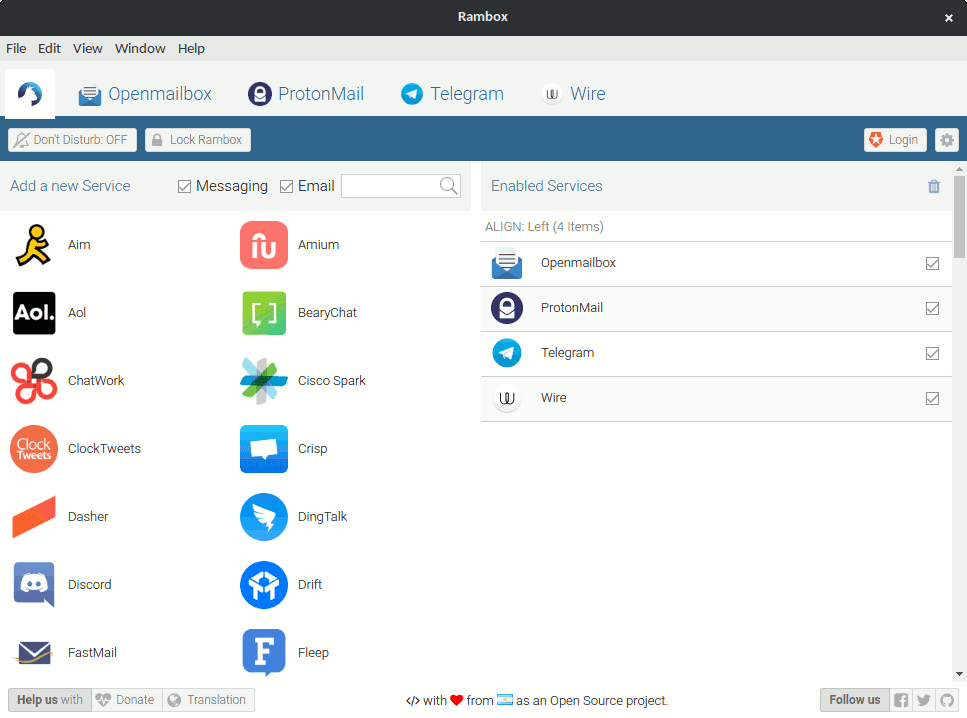967x718 pixels.
Task: Open the GitHub follow icon
Action: coord(947,700)
